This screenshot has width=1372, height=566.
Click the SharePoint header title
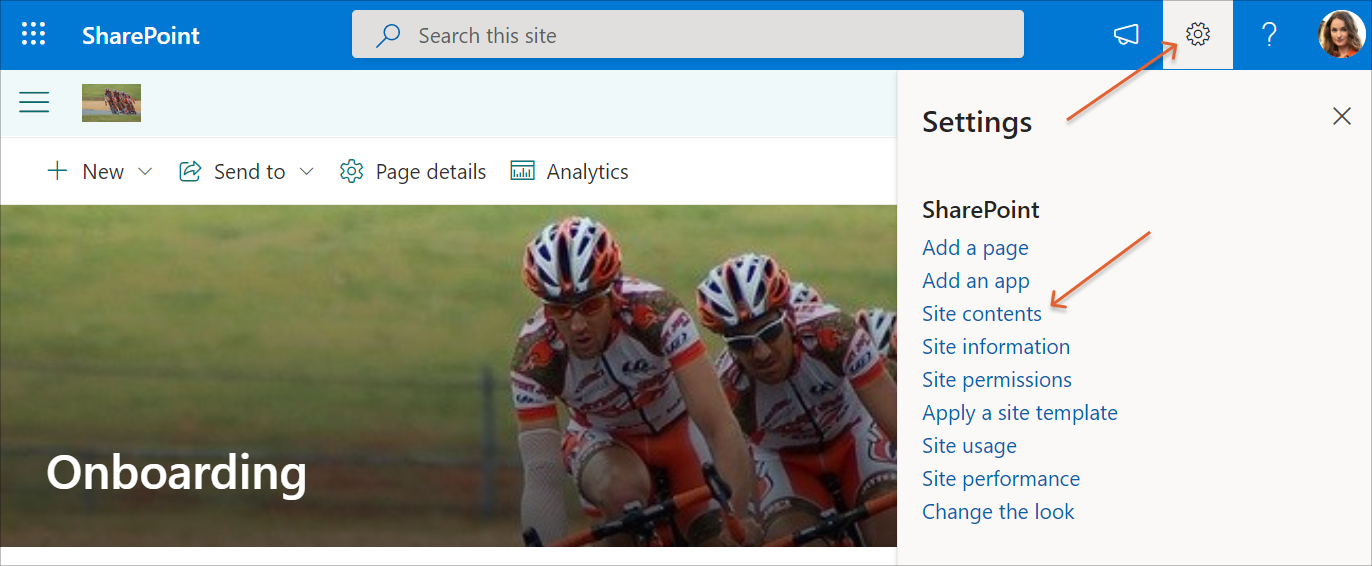point(141,36)
